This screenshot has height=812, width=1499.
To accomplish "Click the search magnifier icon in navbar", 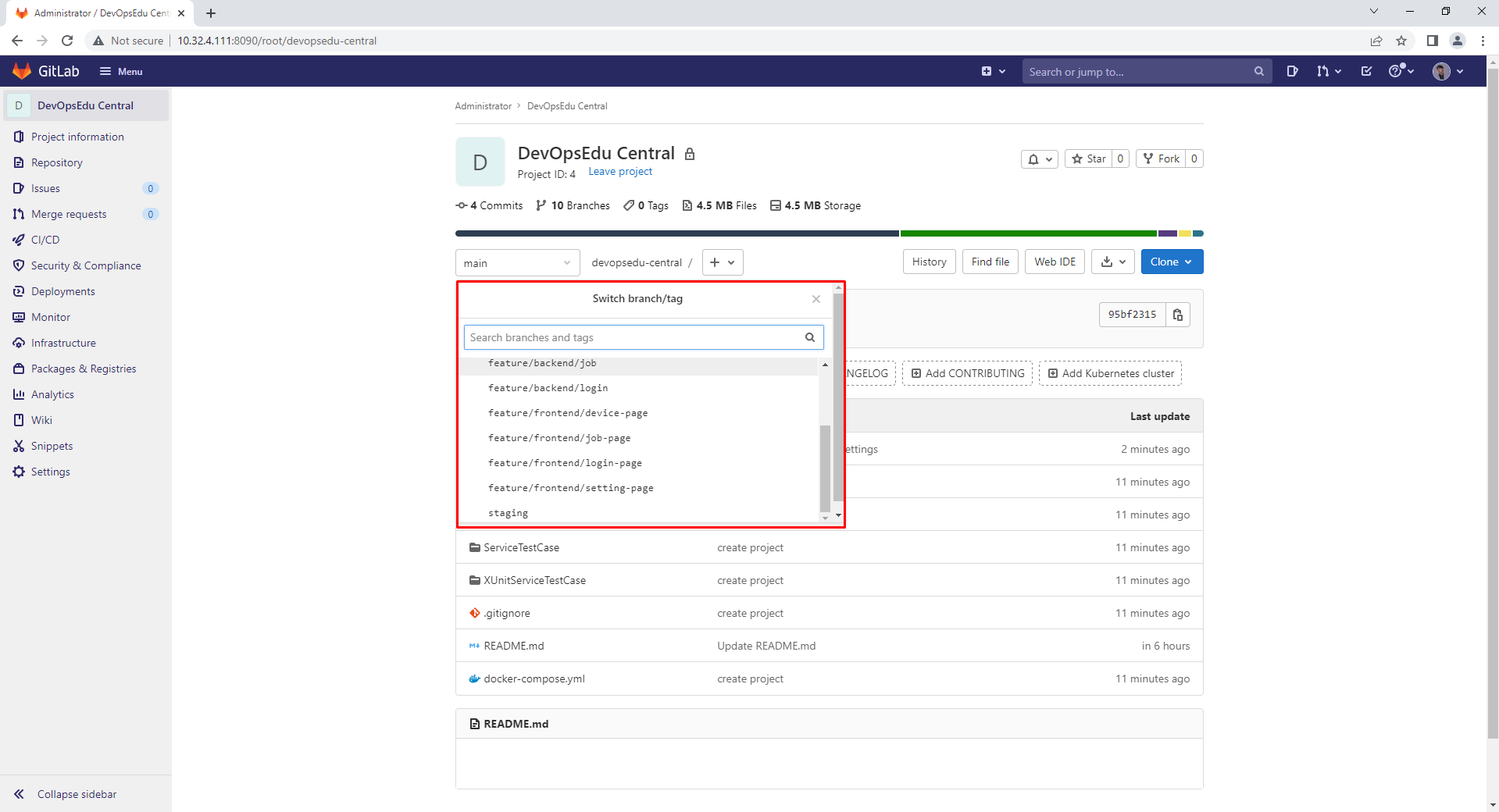I will [x=1258, y=71].
